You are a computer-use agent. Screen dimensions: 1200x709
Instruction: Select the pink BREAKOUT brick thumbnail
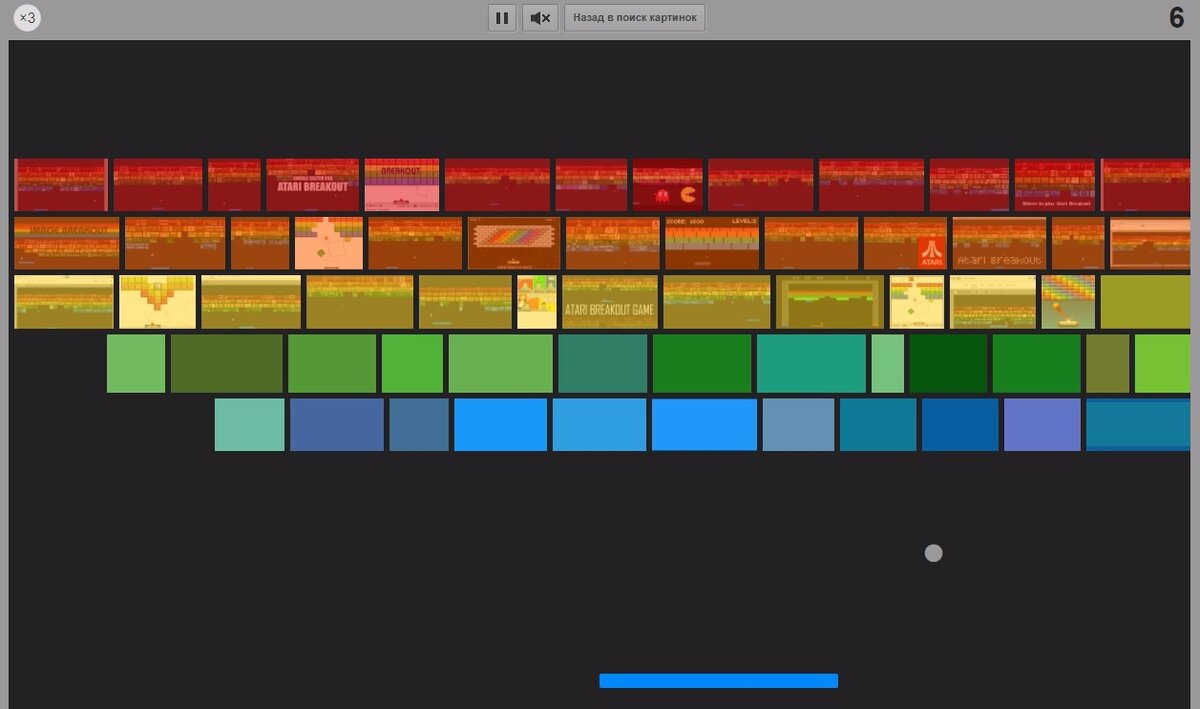(x=402, y=185)
